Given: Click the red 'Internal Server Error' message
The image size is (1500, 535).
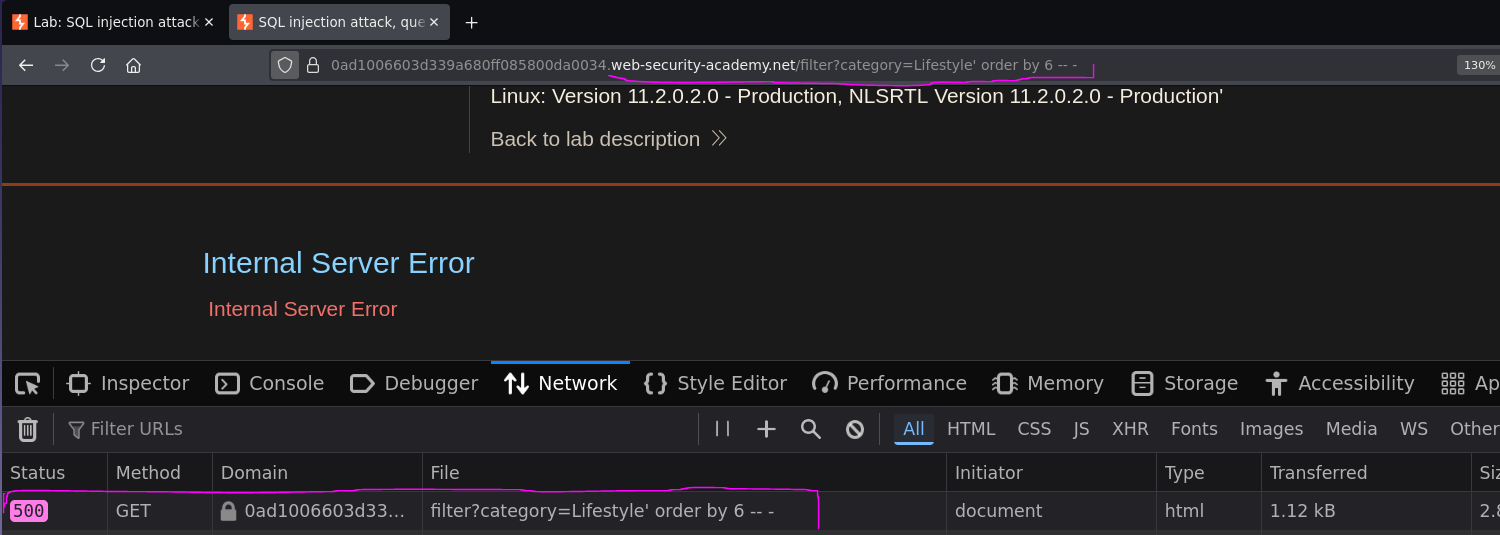Looking at the screenshot, I should point(303,309).
